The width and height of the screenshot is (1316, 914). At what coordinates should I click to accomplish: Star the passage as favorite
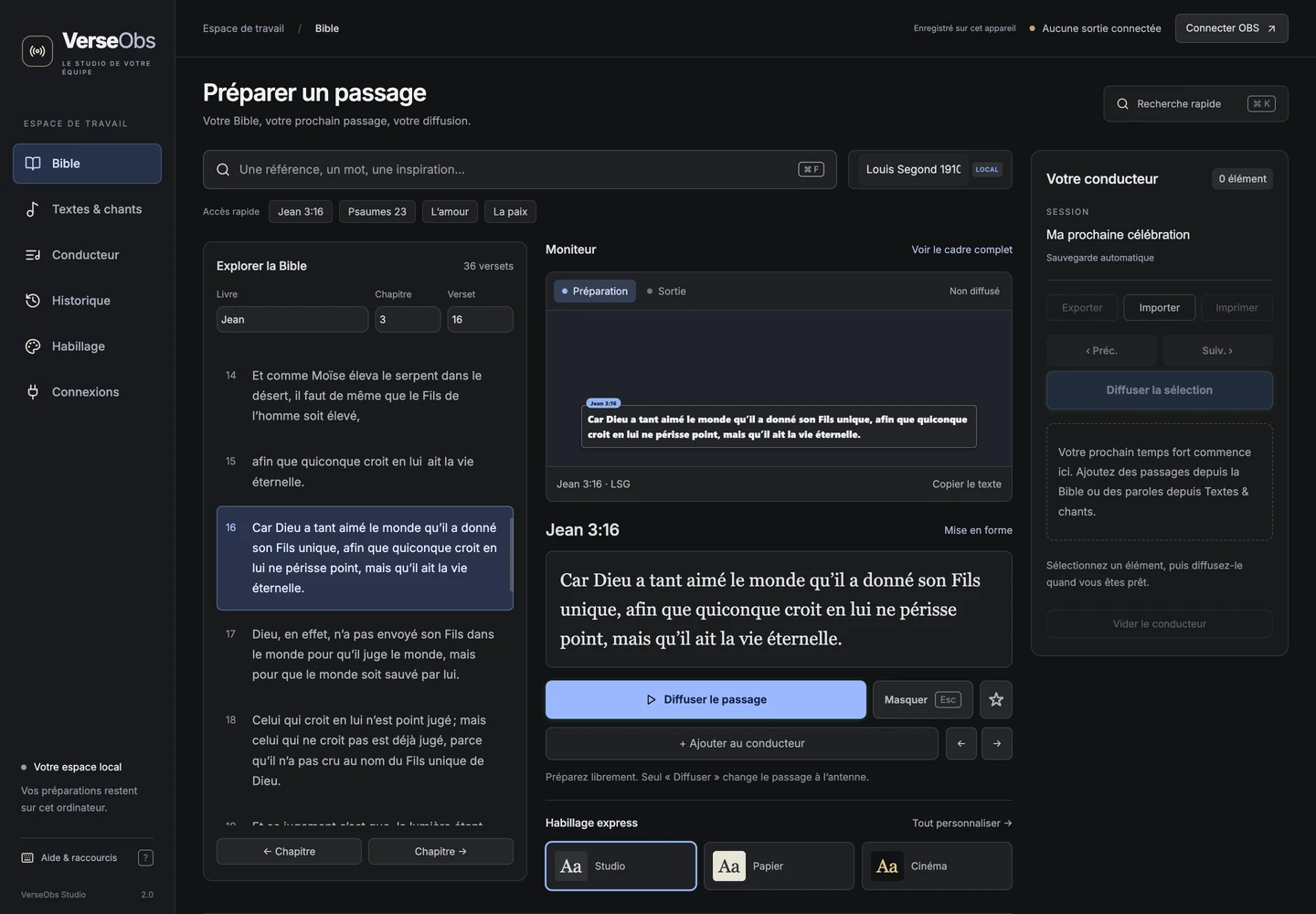tap(996, 700)
